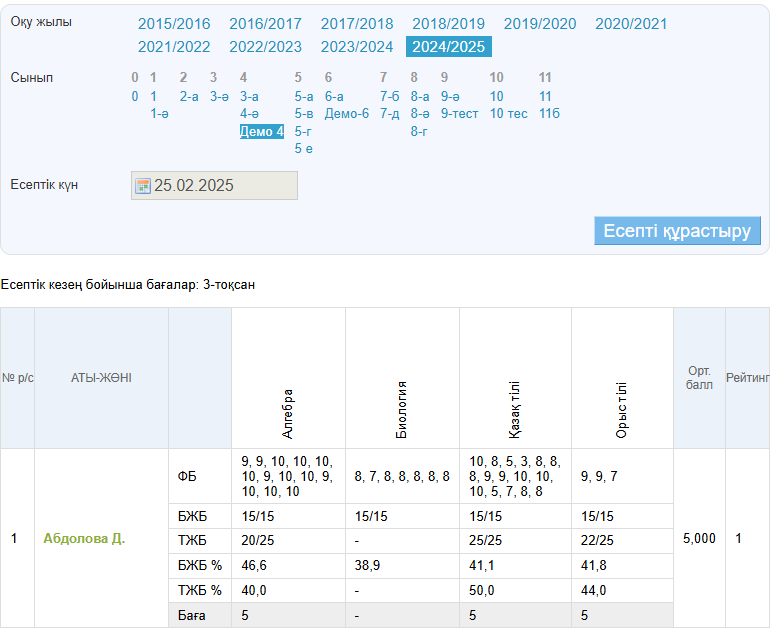Click the calendar icon in date field
Viewport: 773px width, 628px height.
coord(142,186)
